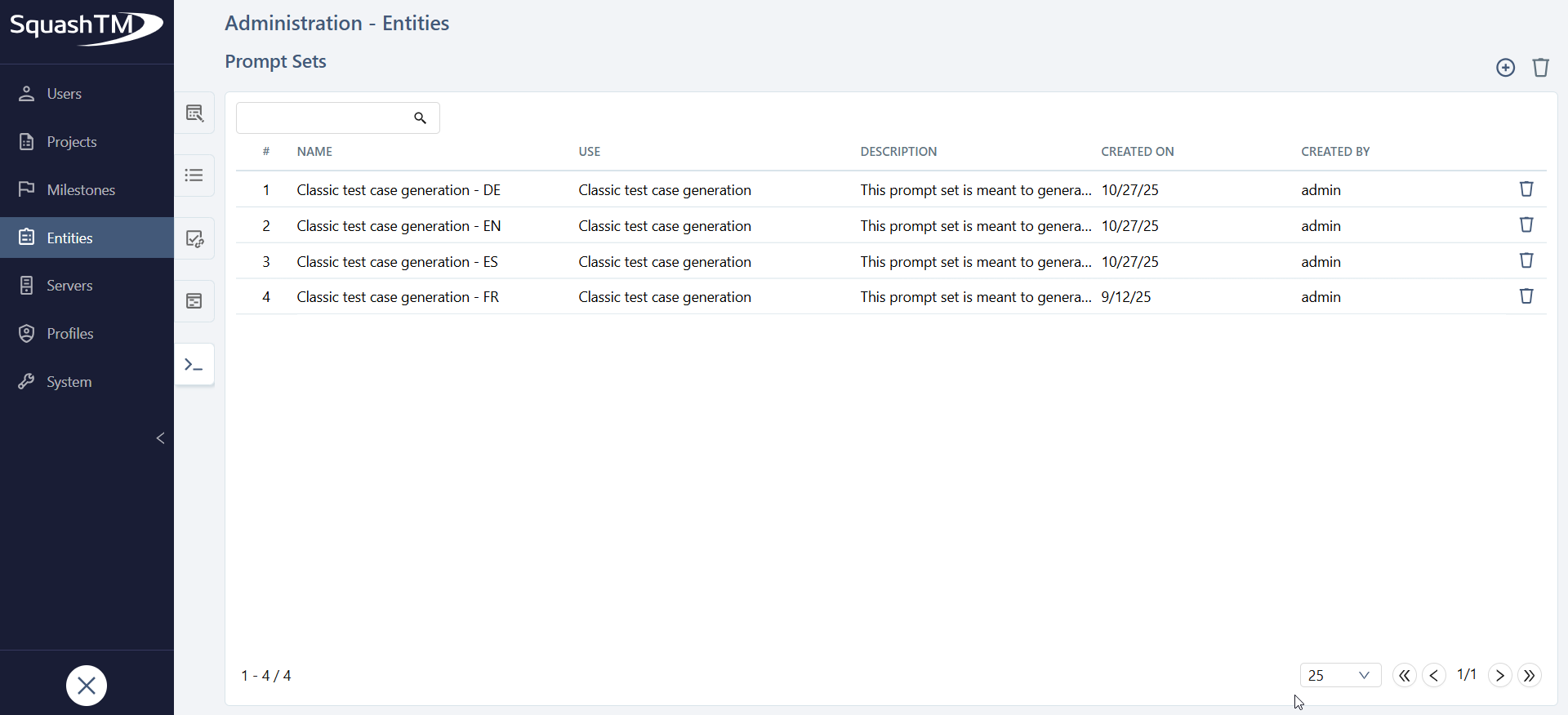Screen dimensions: 1568x715
Task: Click the 1 - 4 / 4 row count
Action: coord(266,676)
